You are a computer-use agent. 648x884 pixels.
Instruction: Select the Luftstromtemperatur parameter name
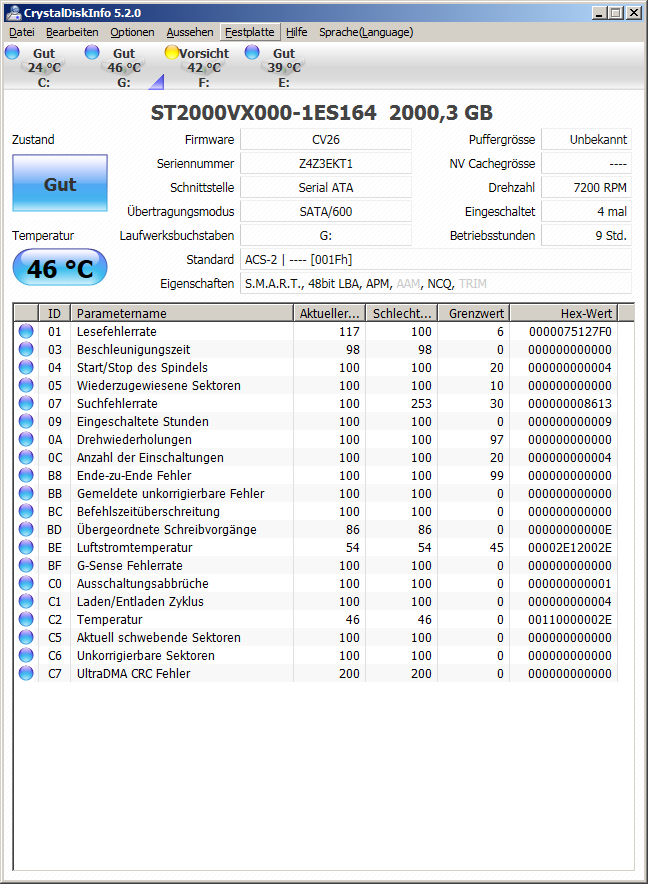click(135, 547)
